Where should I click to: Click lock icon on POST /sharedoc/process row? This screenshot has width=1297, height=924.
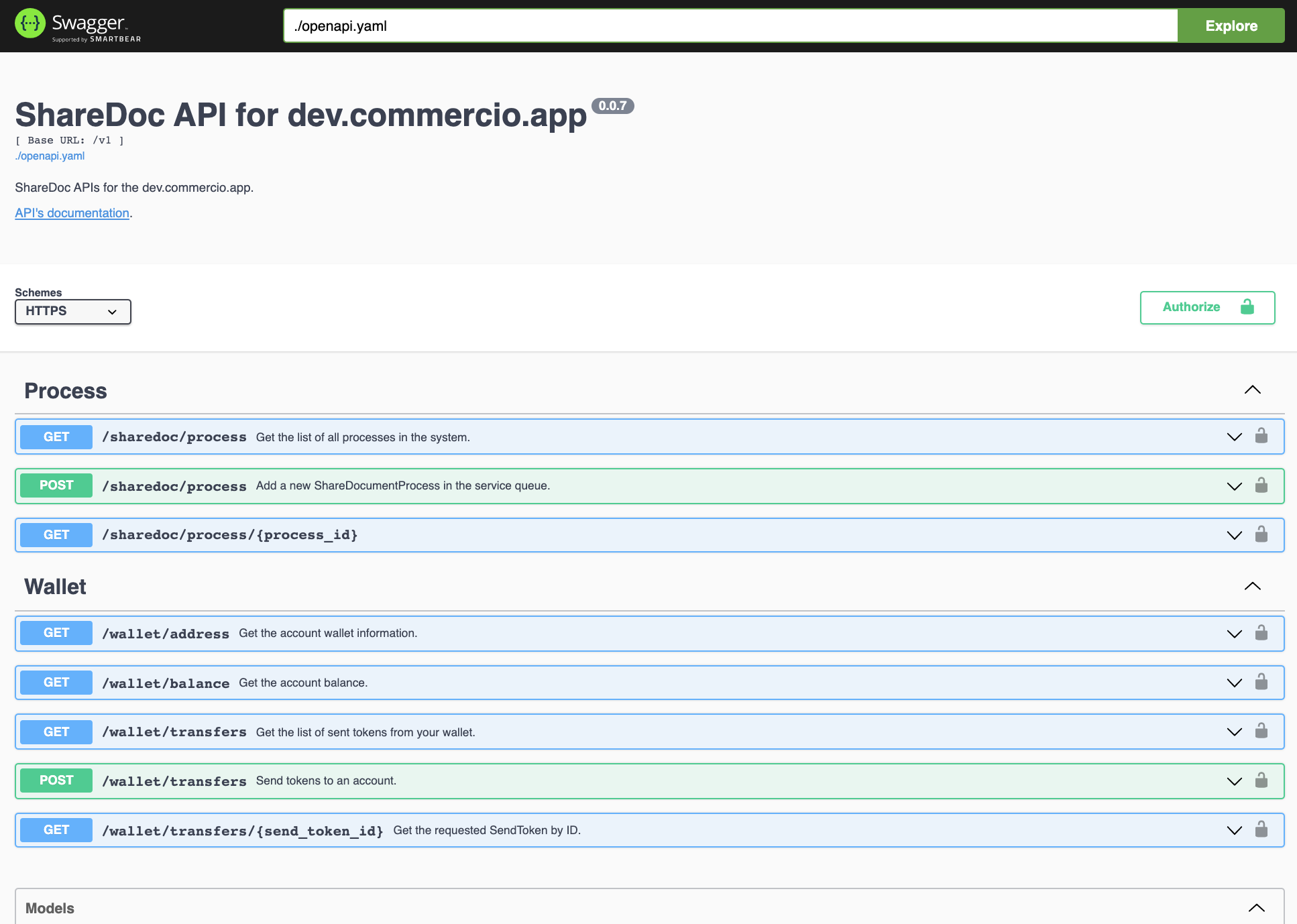click(x=1261, y=485)
